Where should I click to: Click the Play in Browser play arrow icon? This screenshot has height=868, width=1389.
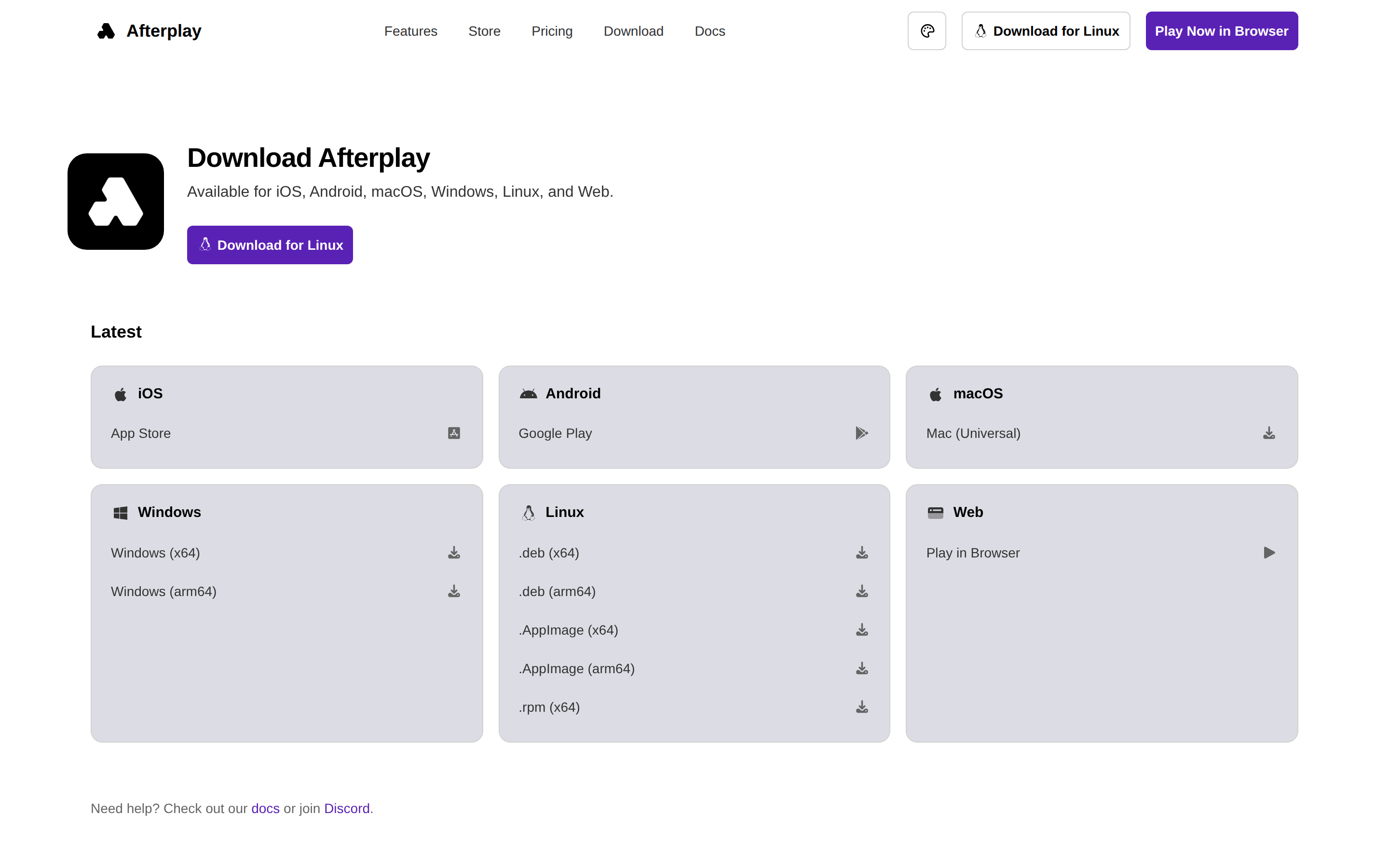[x=1269, y=552]
